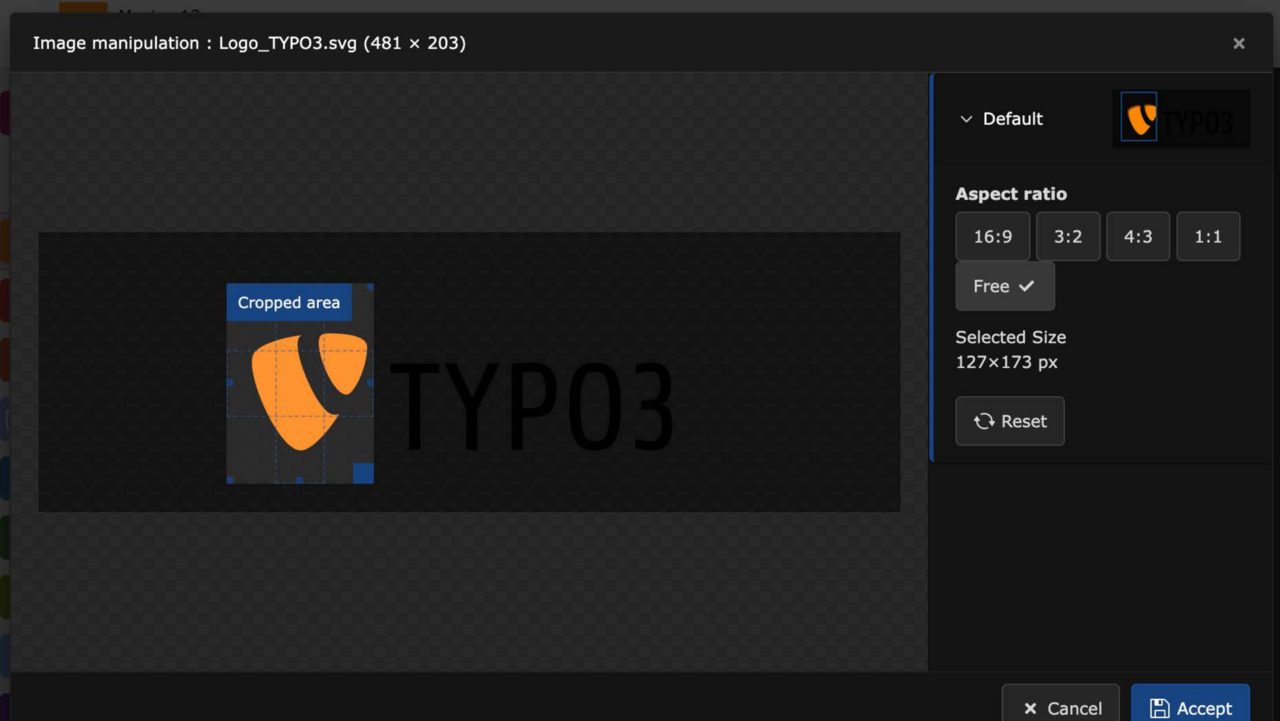Click the Cropped area label
1280x721 pixels.
coord(288,302)
